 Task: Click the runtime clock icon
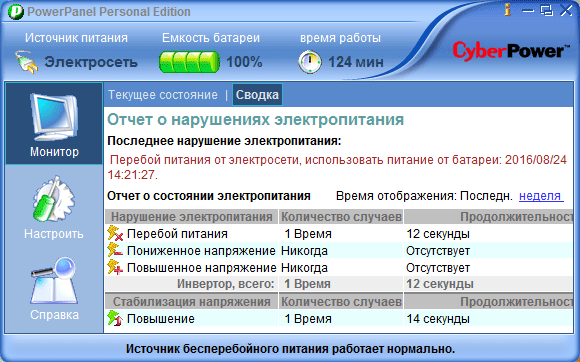coord(310,62)
